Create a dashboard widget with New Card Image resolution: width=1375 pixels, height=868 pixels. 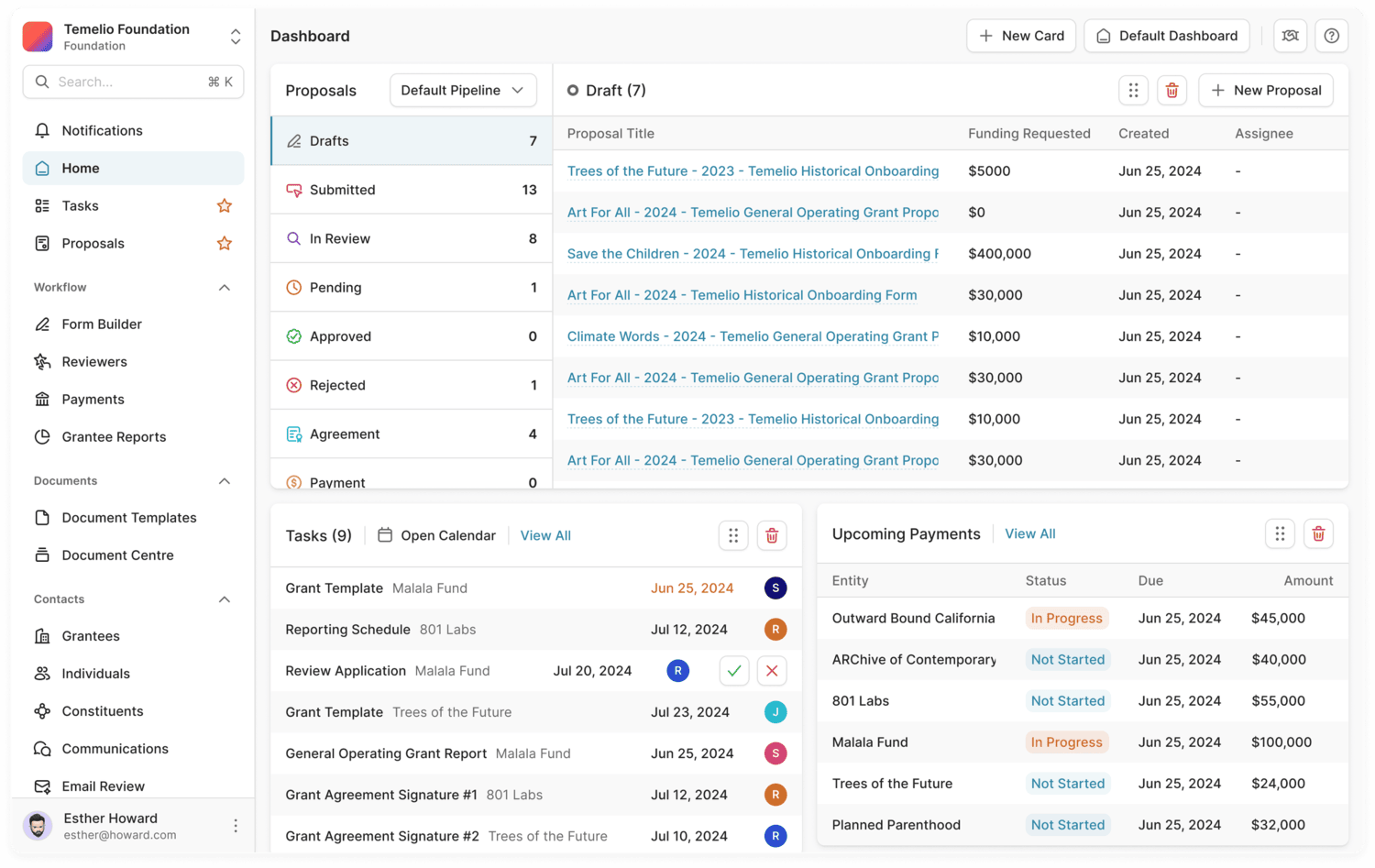(1020, 36)
